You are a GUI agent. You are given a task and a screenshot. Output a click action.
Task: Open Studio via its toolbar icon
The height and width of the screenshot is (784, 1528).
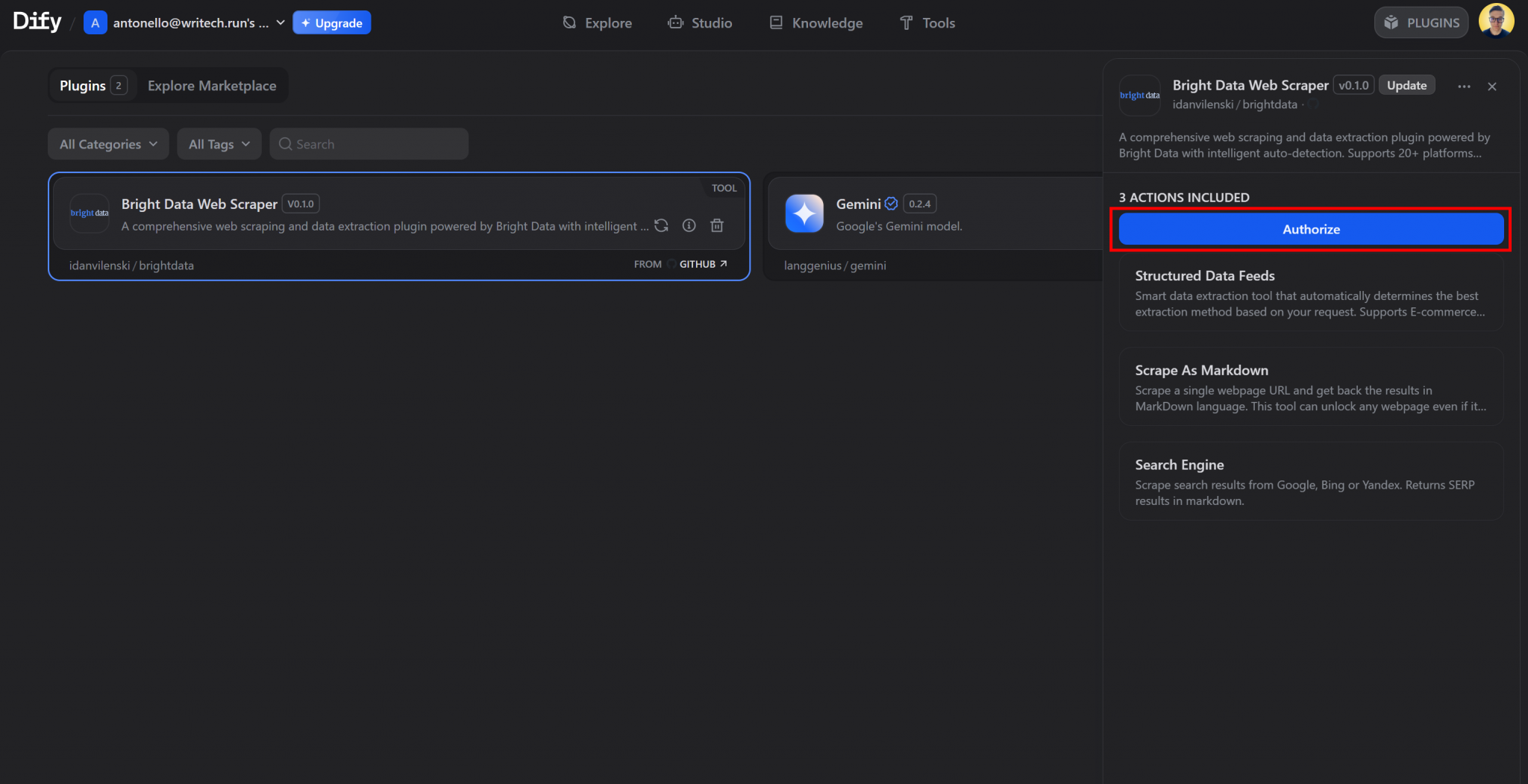point(676,22)
